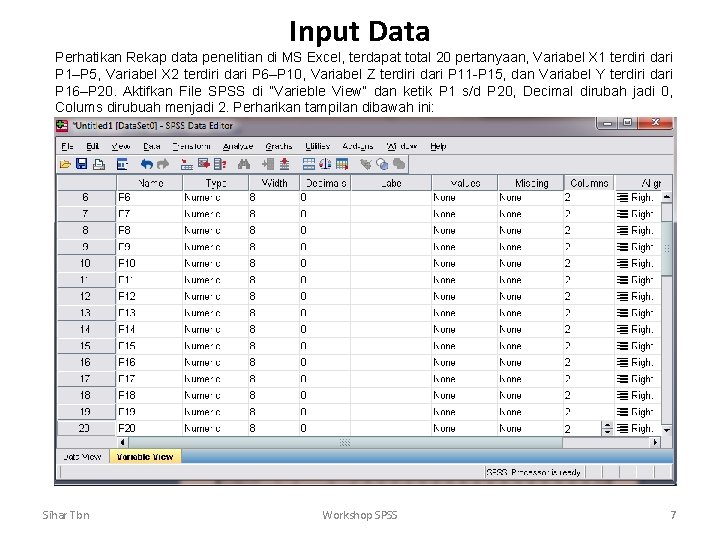
Task: Click the Print toolbar icon
Action: [99, 164]
